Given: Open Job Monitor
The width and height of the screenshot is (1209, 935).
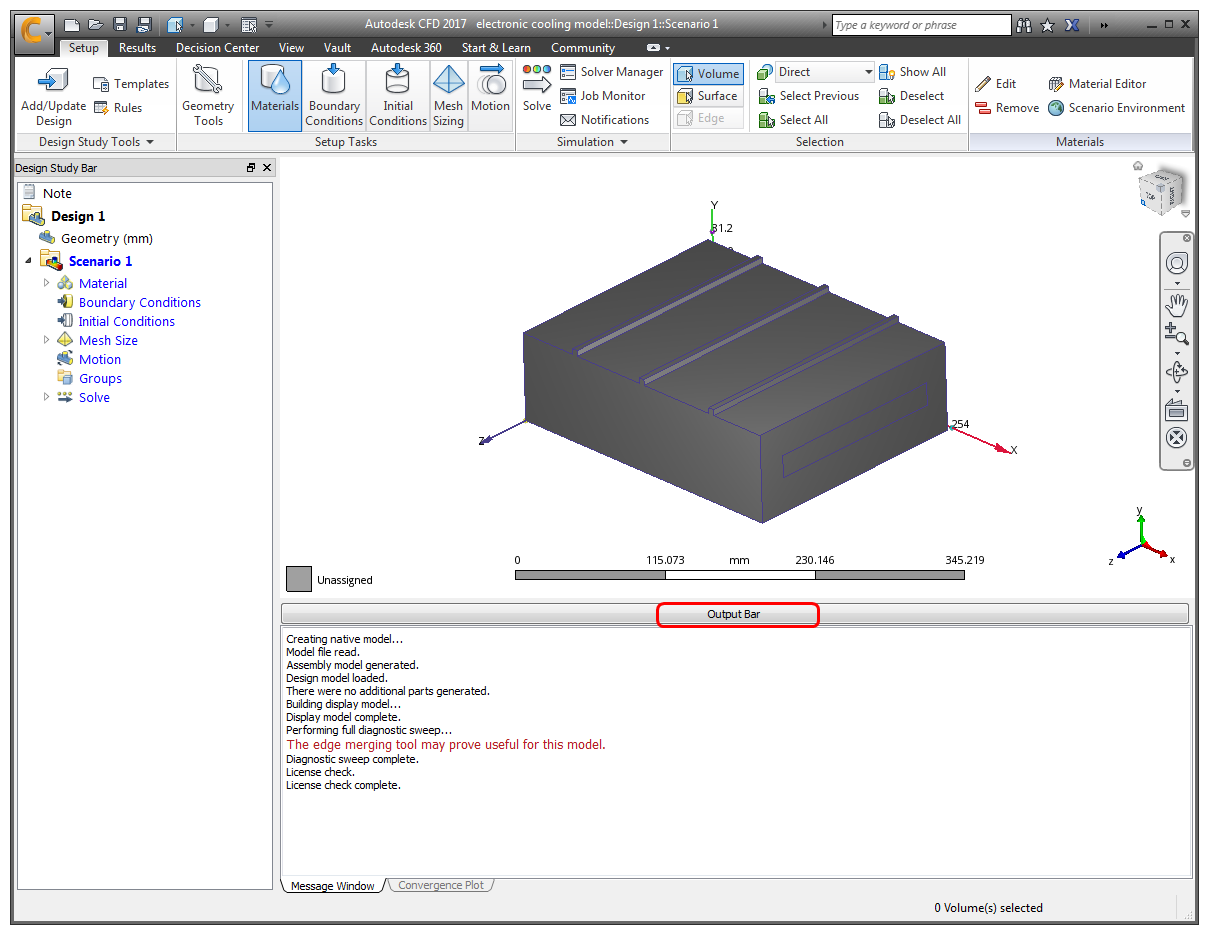Looking at the screenshot, I should click(602, 96).
